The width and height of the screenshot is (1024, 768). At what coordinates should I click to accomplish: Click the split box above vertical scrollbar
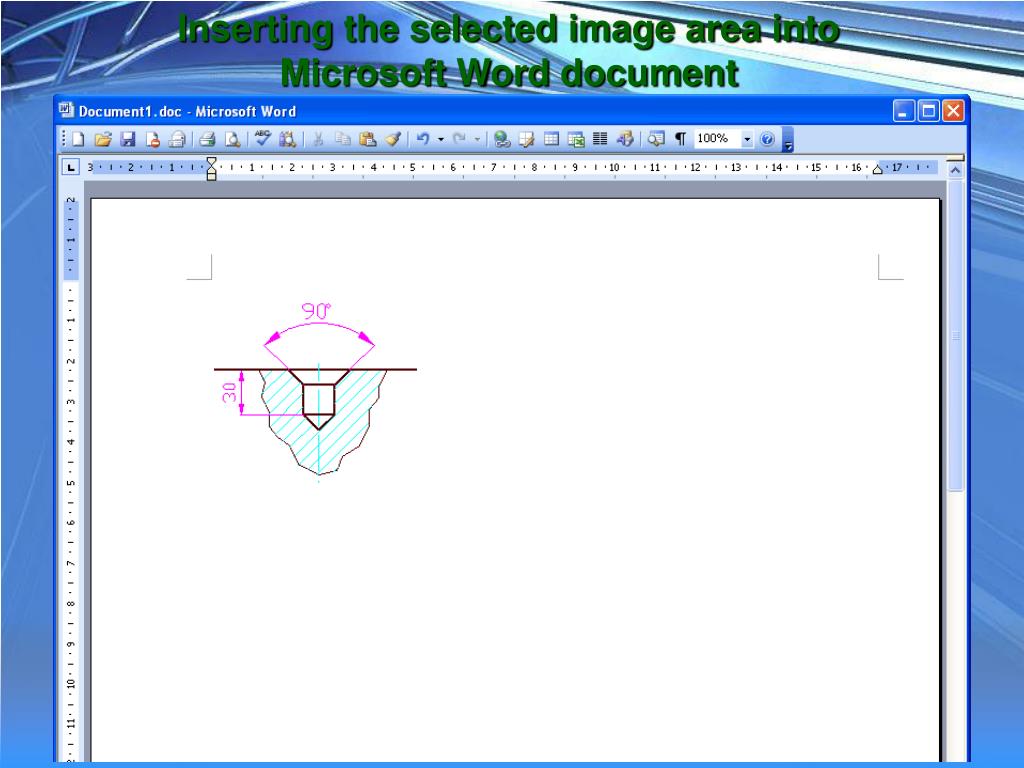coord(955,157)
